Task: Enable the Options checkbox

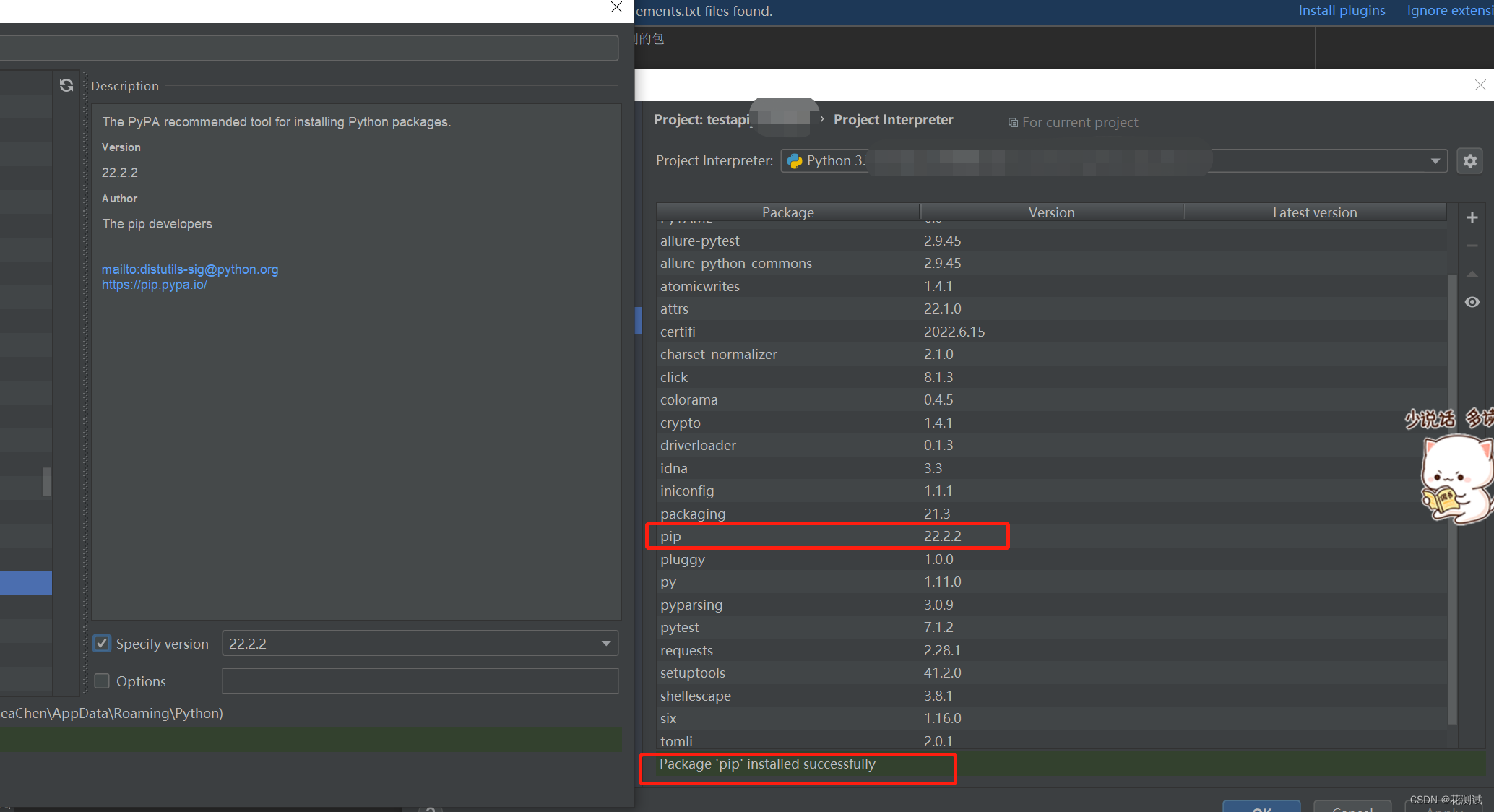Action: 102,681
